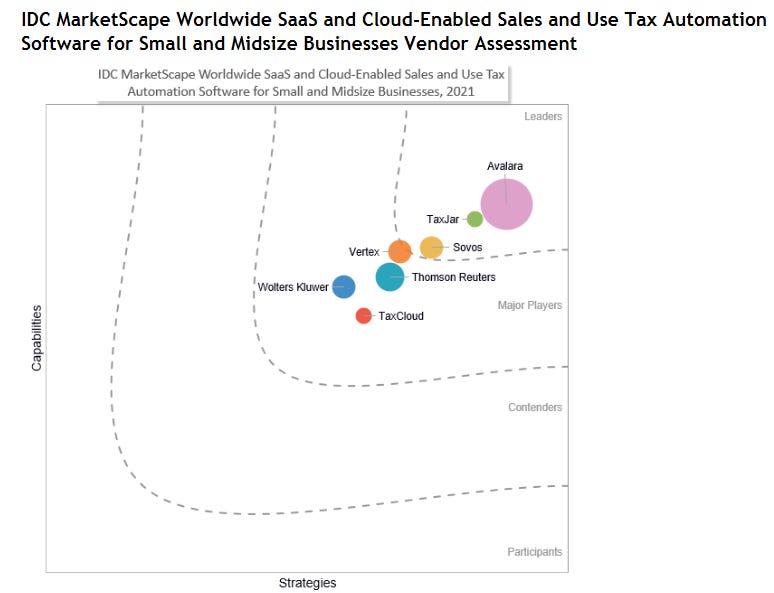Click the Strategies axis label
This screenshot has height=593, width=774.
tap(308, 583)
